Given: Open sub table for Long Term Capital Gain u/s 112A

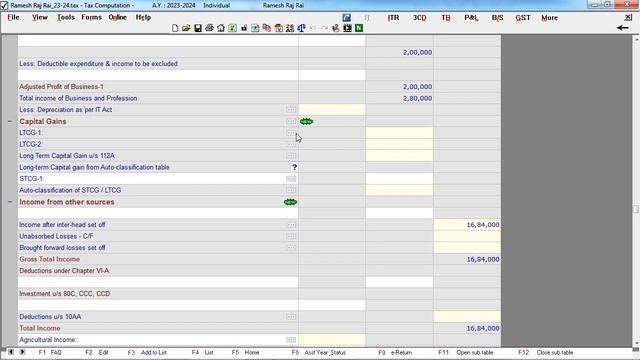Looking at the screenshot, I should (291, 156).
